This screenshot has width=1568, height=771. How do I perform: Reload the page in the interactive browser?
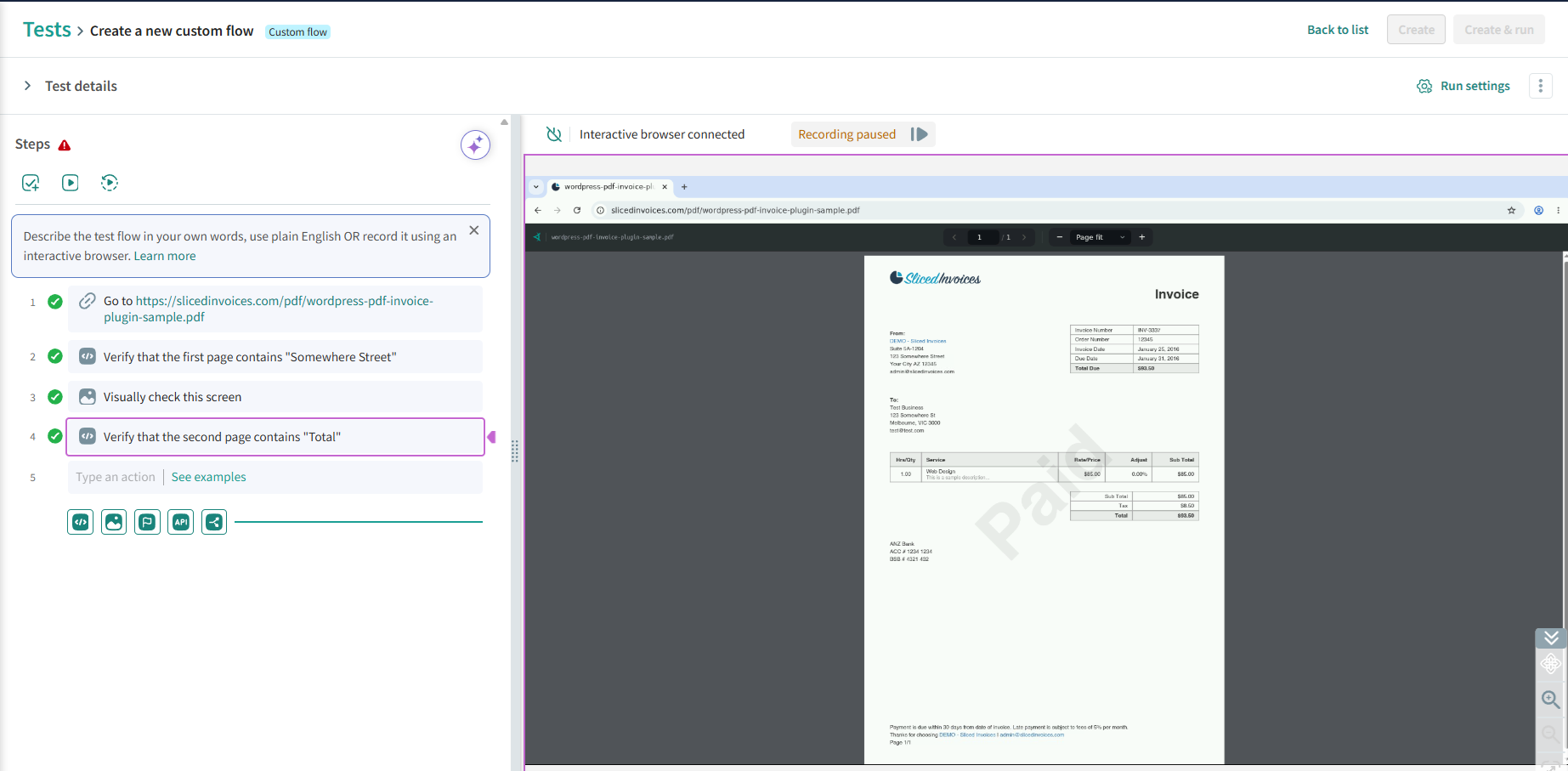point(577,210)
